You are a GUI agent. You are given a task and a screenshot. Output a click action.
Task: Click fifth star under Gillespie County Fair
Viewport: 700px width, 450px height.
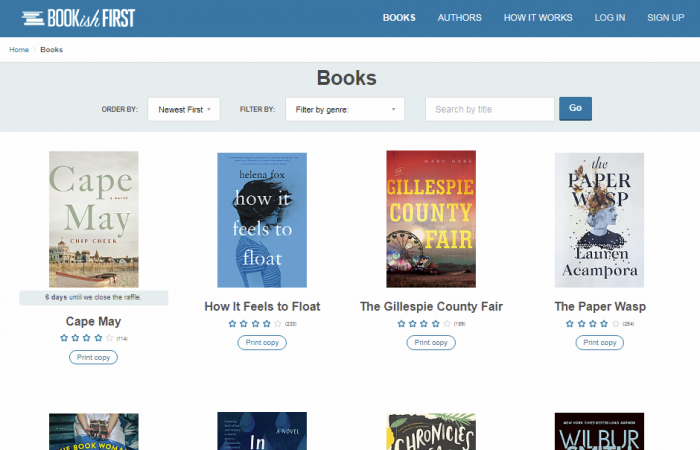[447, 324]
